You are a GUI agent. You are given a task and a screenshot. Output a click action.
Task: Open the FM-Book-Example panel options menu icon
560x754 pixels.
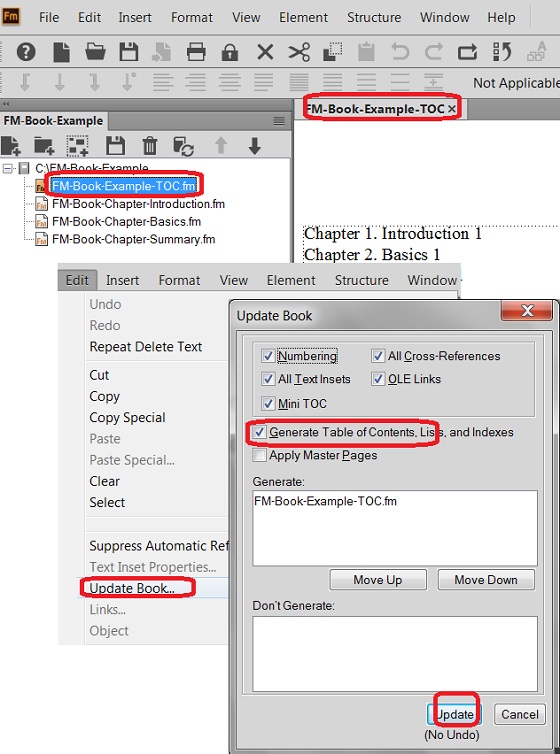coord(279,121)
